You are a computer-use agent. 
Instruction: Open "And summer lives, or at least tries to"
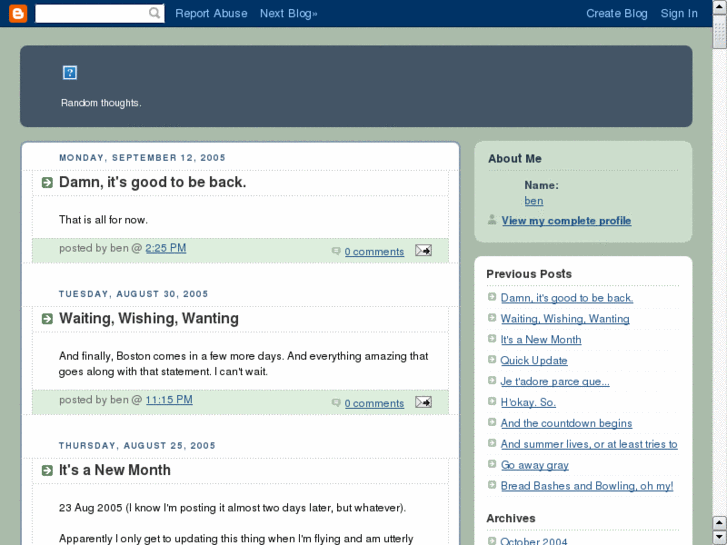tap(589, 444)
